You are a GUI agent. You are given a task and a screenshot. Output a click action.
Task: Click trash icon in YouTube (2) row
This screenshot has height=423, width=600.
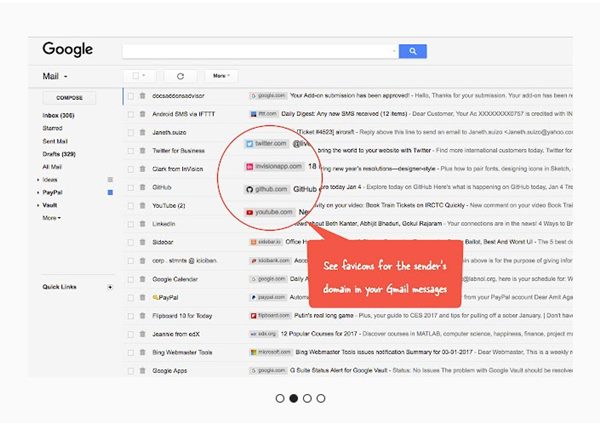(142, 206)
